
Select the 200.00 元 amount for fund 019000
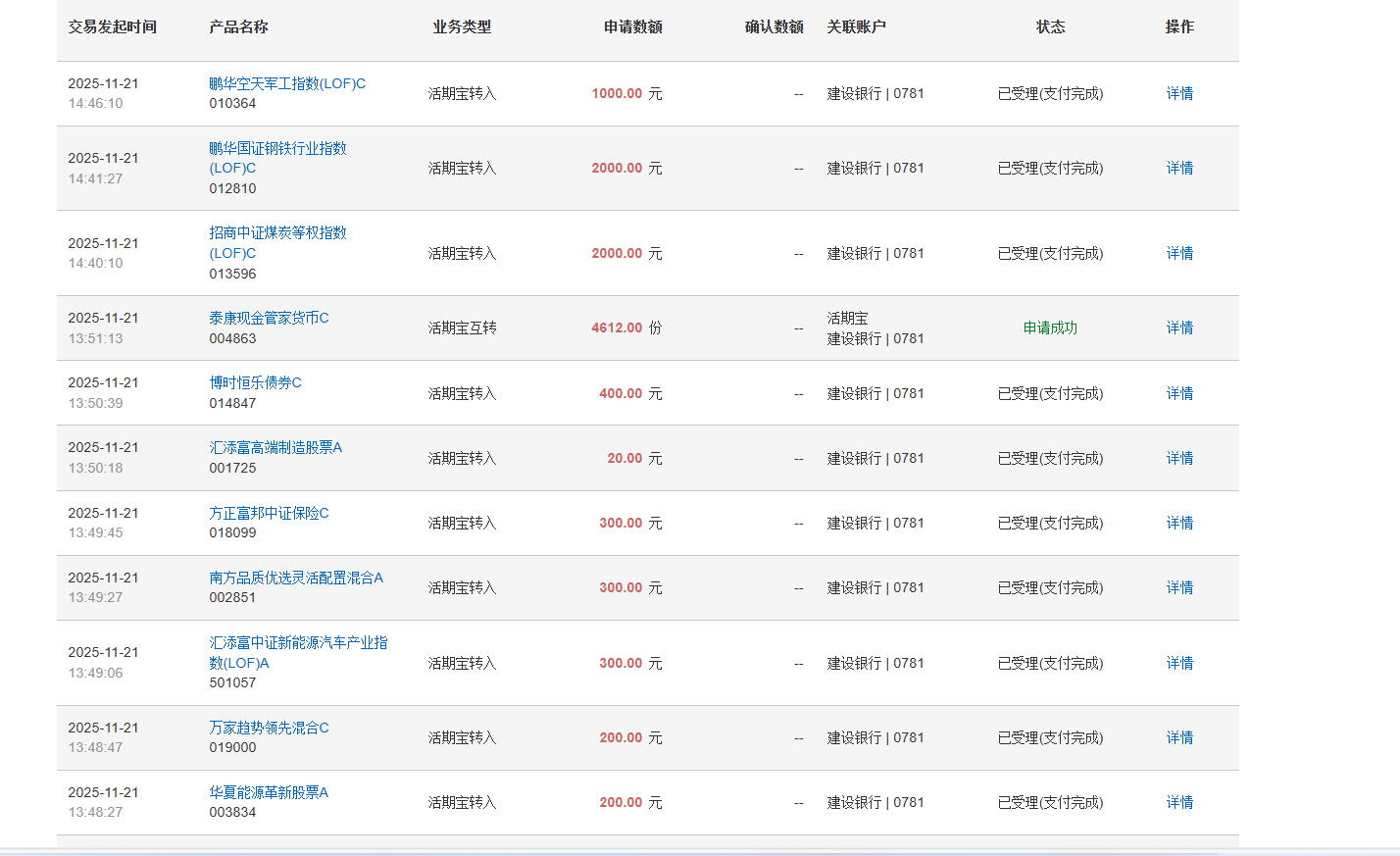coord(630,737)
